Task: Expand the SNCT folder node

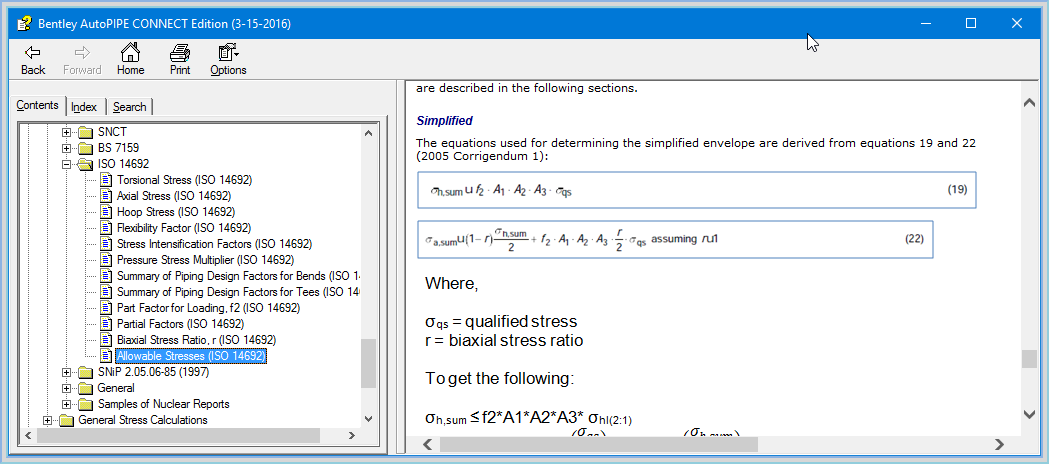Action: pyautogui.click(x=66, y=132)
